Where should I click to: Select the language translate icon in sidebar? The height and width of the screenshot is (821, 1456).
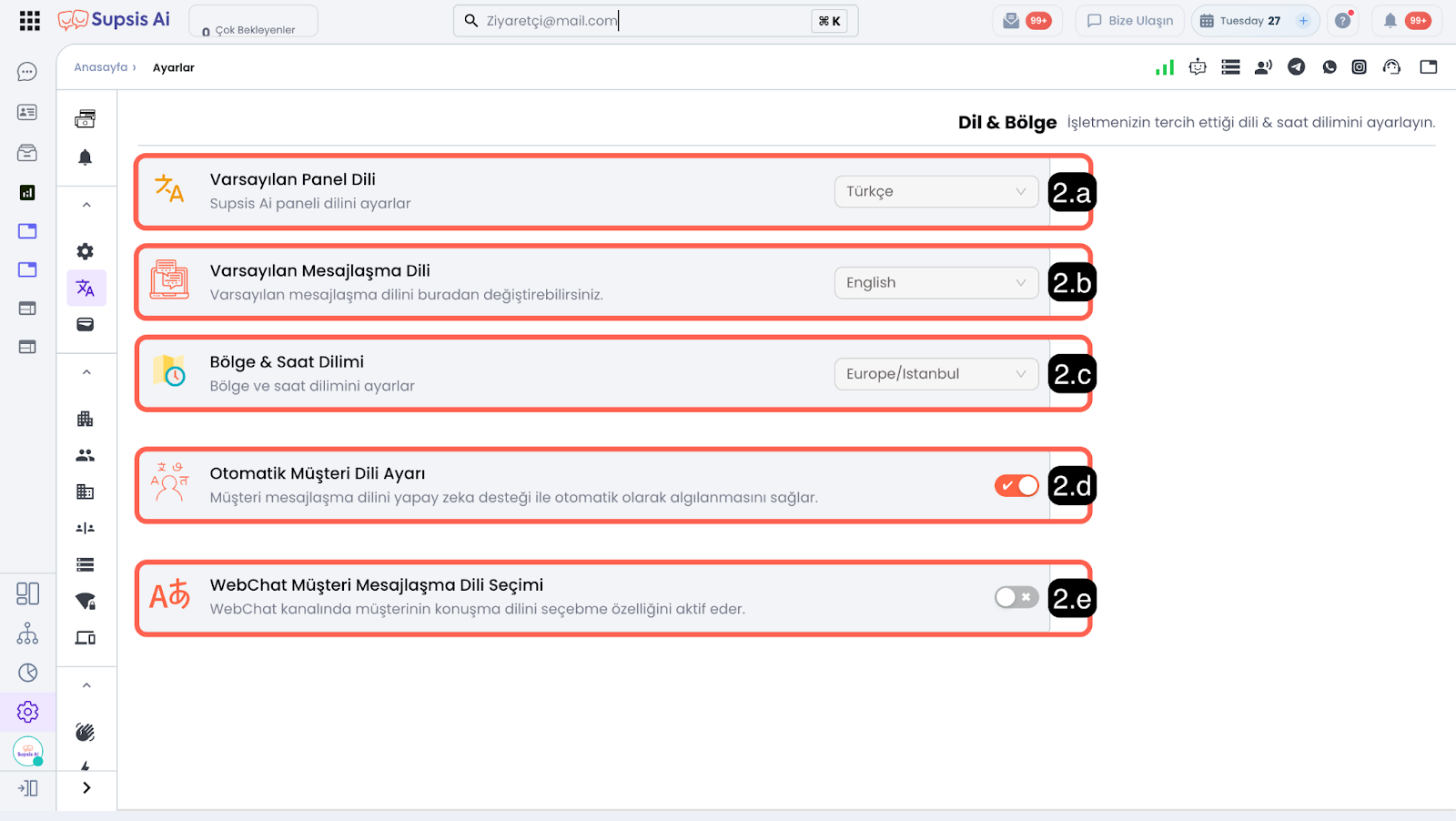click(86, 289)
